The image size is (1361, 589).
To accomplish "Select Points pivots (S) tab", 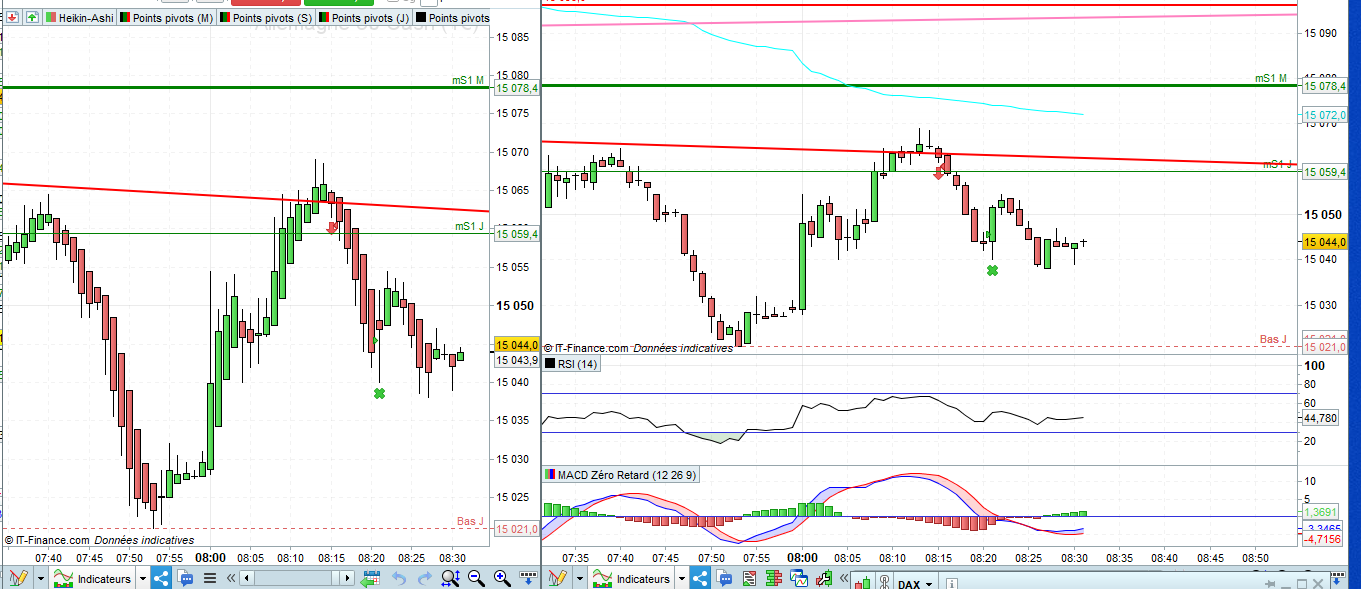I will [x=265, y=18].
